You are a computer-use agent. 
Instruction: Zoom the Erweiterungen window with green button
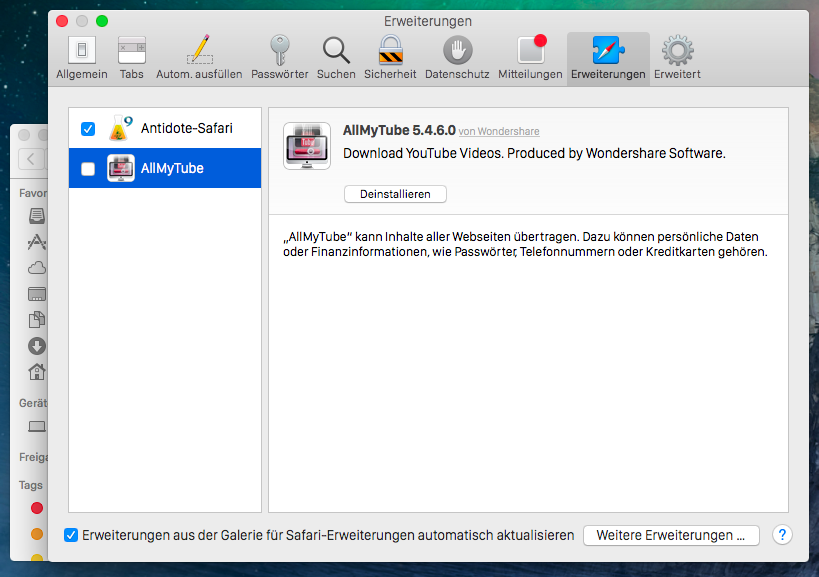pyautogui.click(x=102, y=21)
